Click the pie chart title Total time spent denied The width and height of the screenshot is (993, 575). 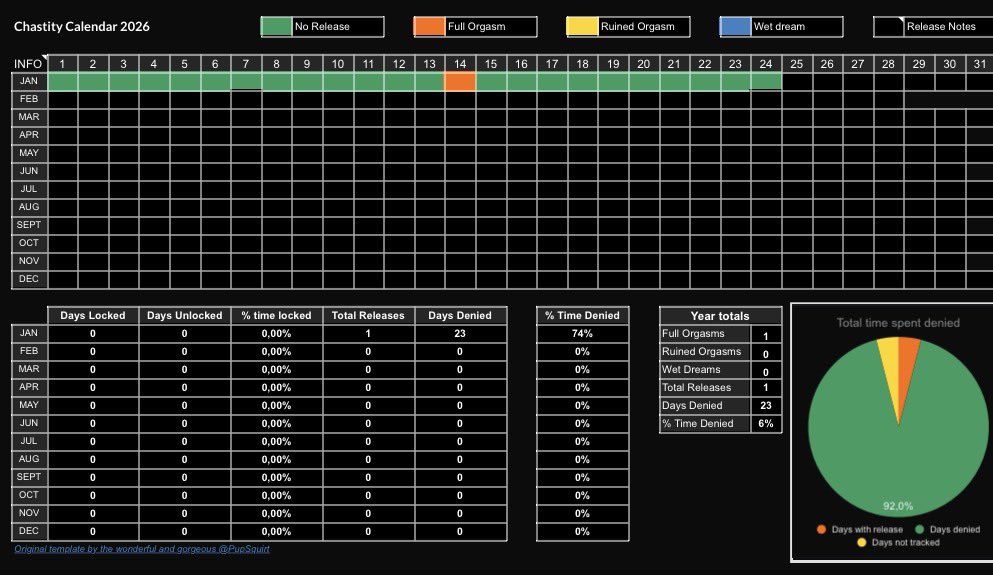point(898,323)
